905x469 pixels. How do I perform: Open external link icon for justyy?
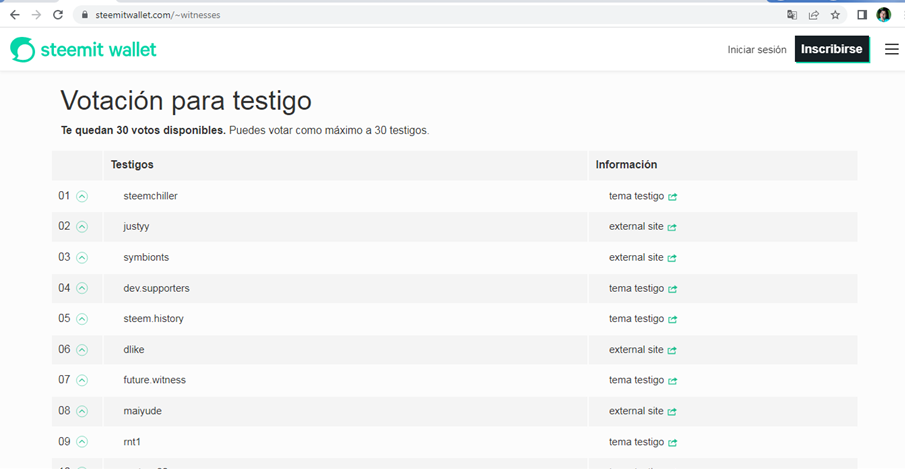tap(672, 227)
